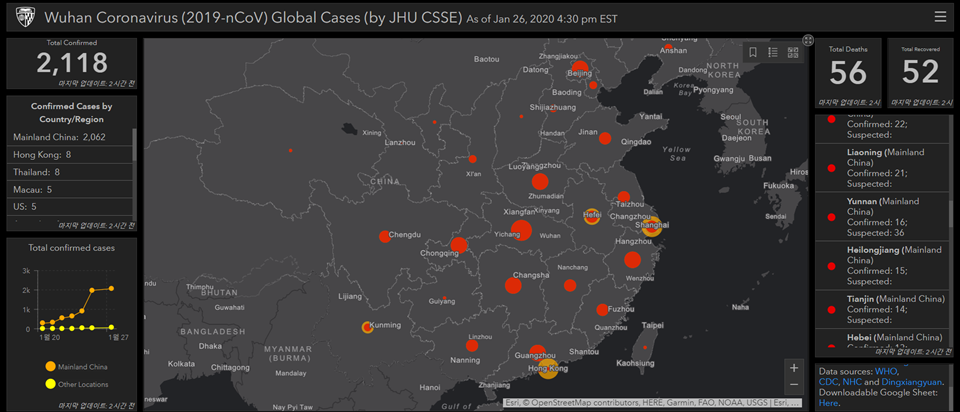Select the Yunnan entry in province list
The width and height of the screenshot is (960, 412).
point(883,217)
